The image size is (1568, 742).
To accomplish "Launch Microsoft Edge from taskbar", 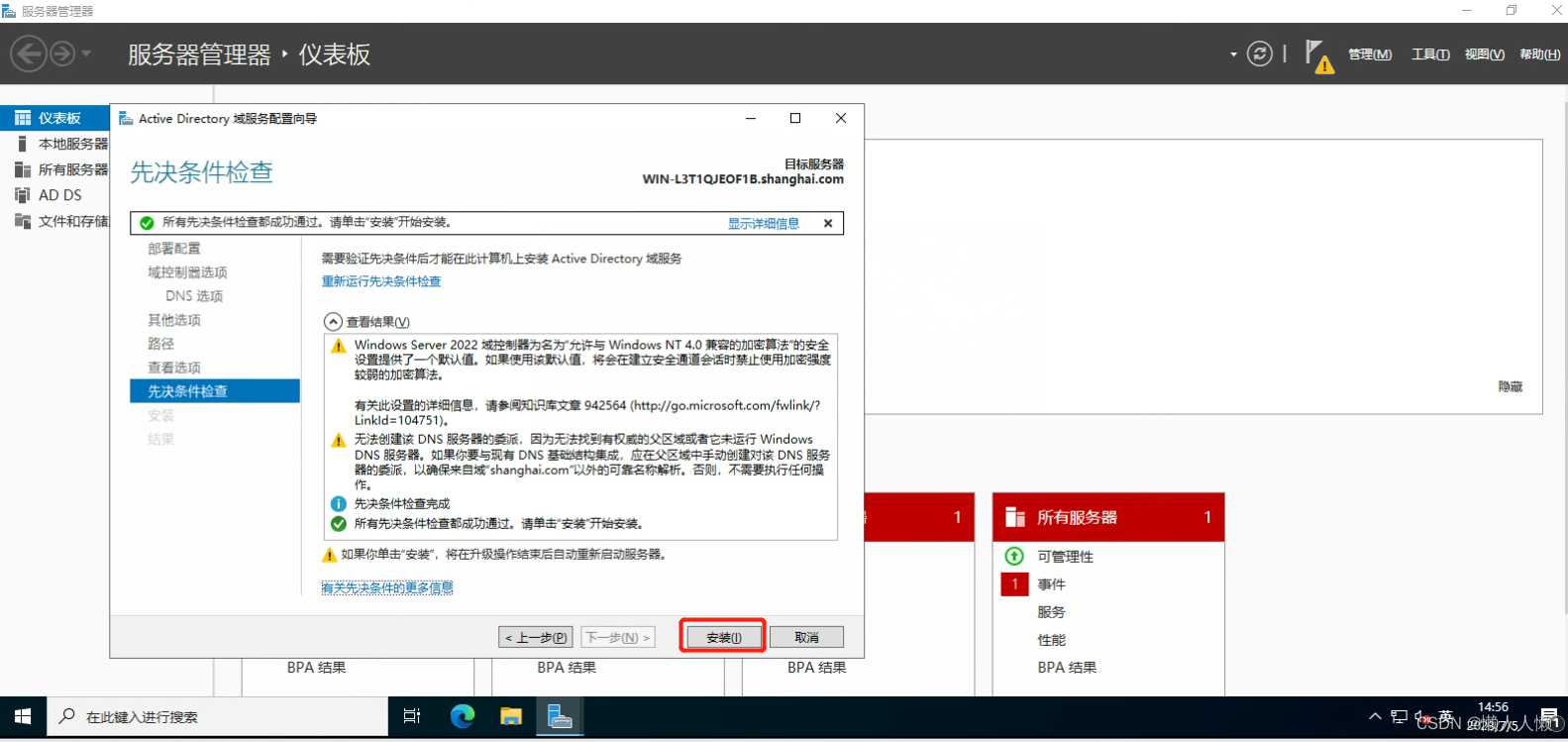I will pos(463,716).
